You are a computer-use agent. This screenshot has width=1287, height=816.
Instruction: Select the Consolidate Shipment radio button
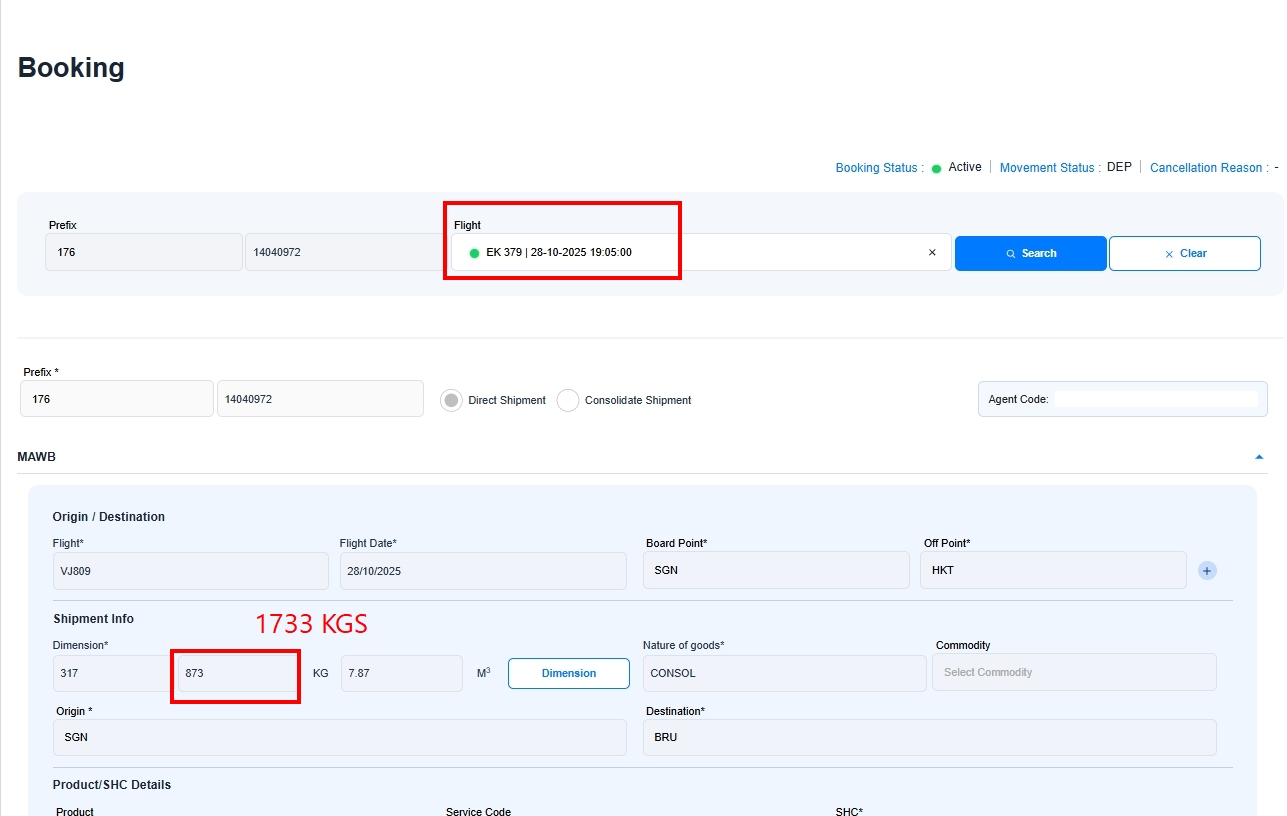click(x=568, y=400)
